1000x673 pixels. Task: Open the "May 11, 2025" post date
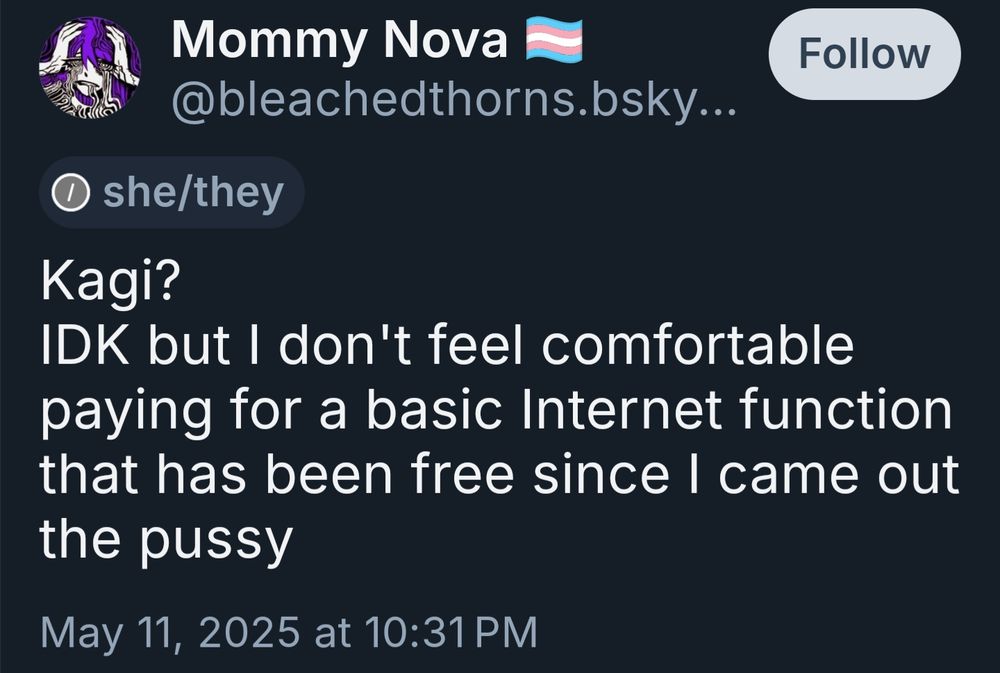click(170, 633)
